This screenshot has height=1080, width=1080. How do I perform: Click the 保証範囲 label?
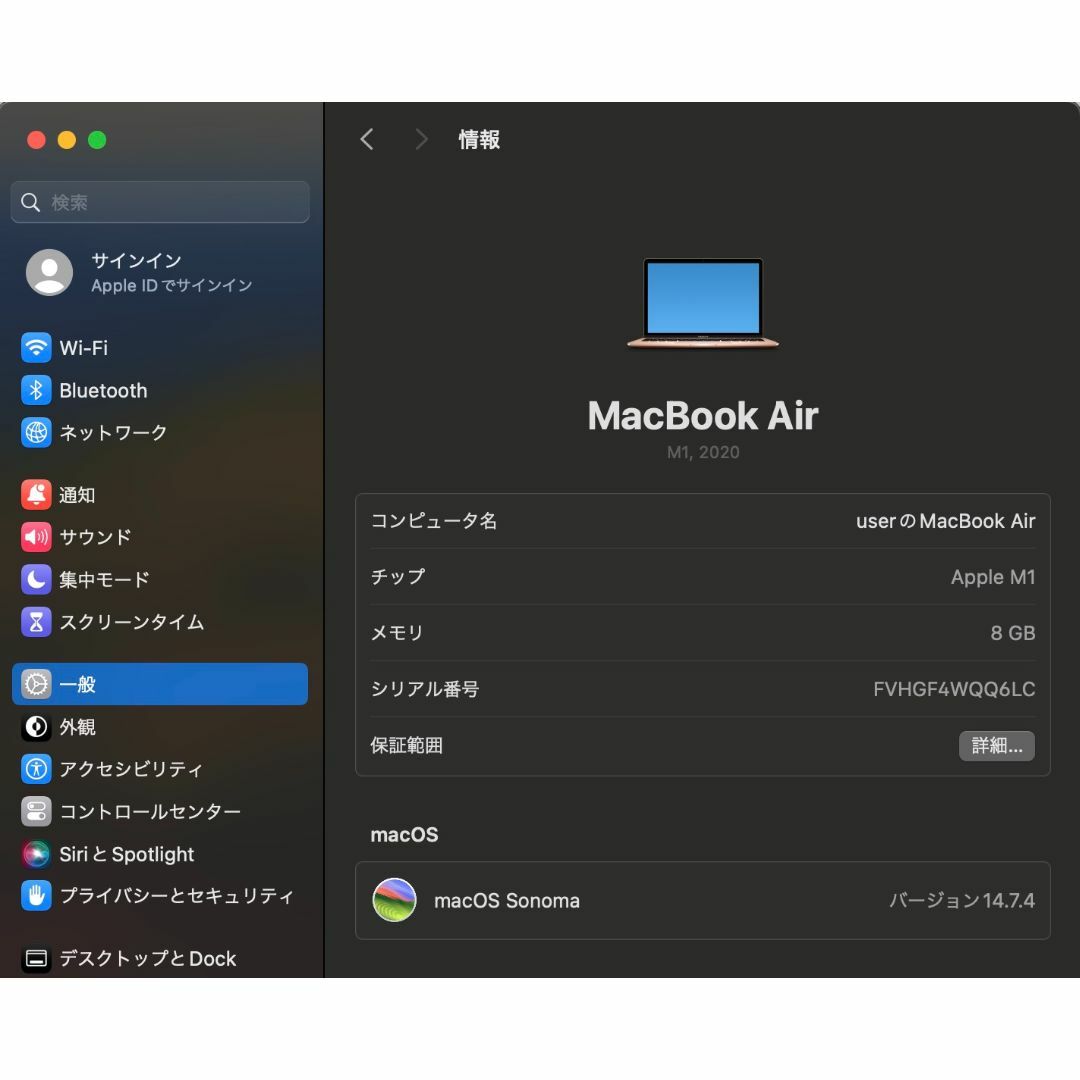406,745
